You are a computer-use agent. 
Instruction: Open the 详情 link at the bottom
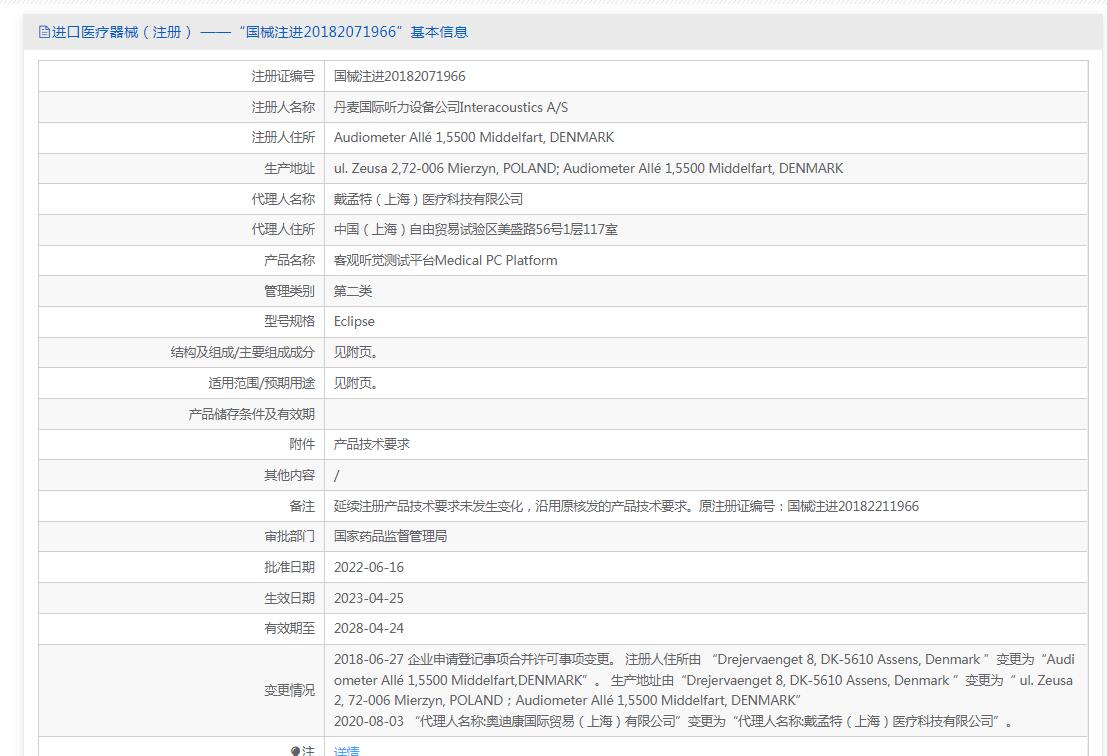click(346, 751)
